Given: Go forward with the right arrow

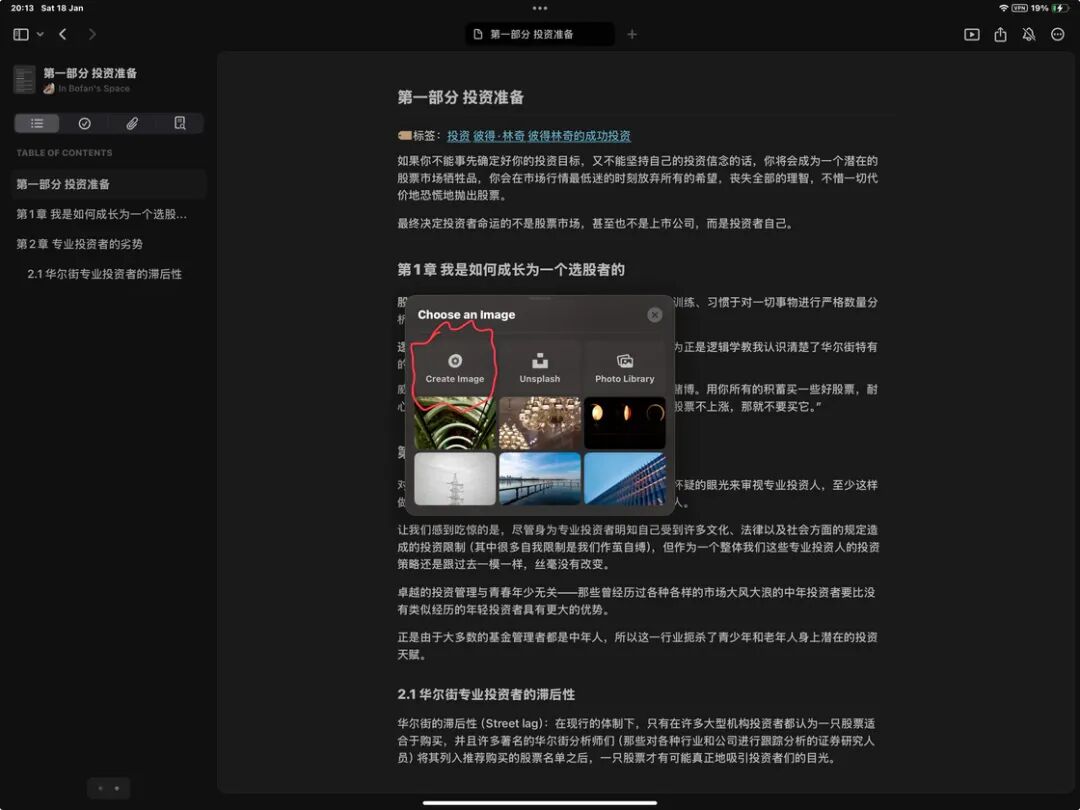Looking at the screenshot, I should coord(92,34).
